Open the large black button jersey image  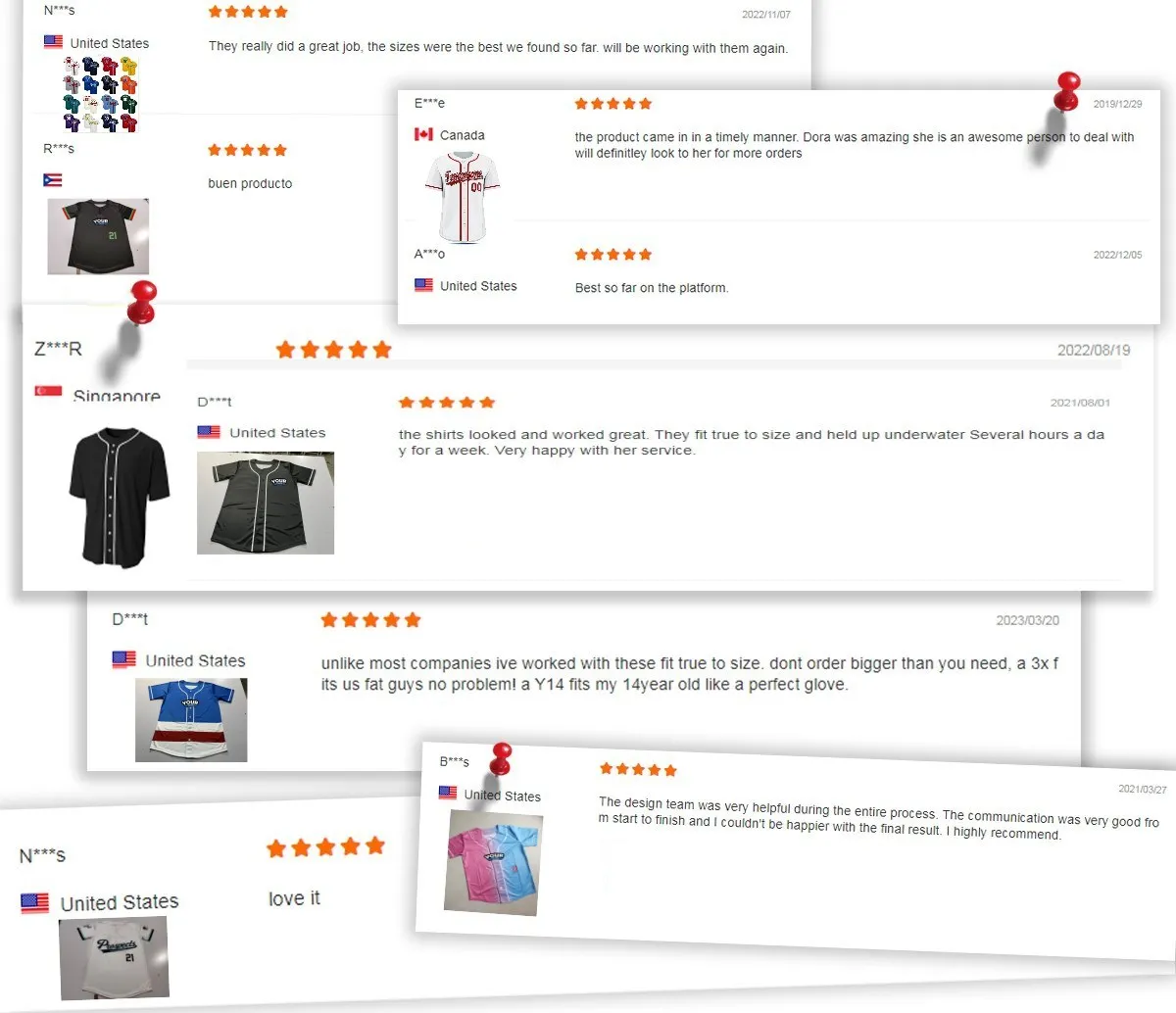(120, 497)
